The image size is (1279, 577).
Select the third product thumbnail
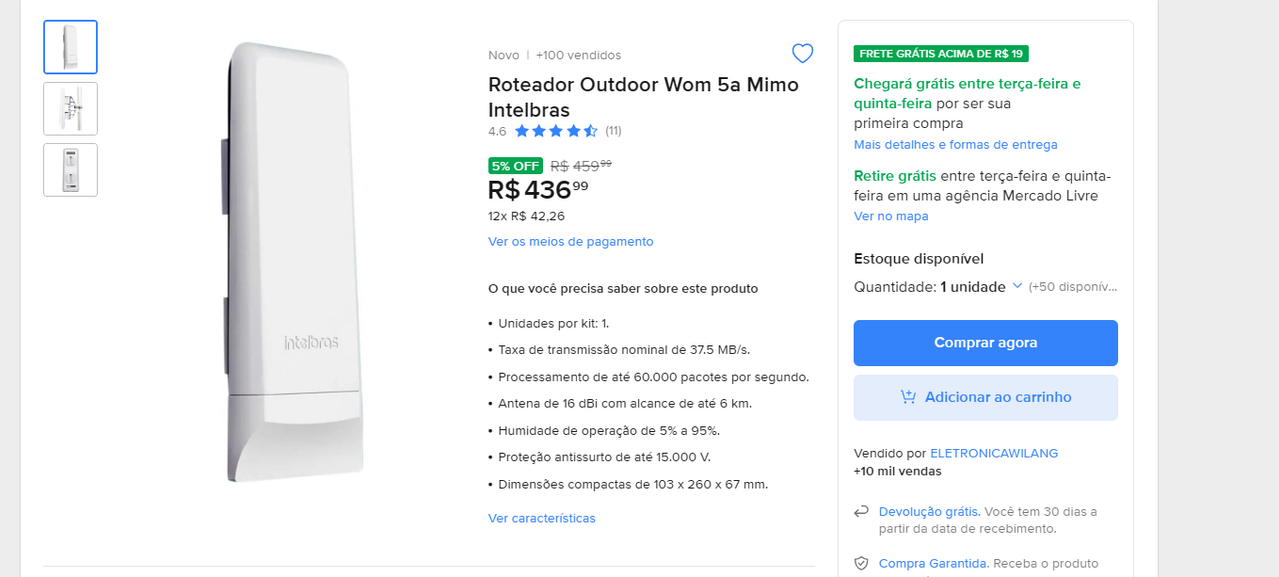(x=70, y=170)
